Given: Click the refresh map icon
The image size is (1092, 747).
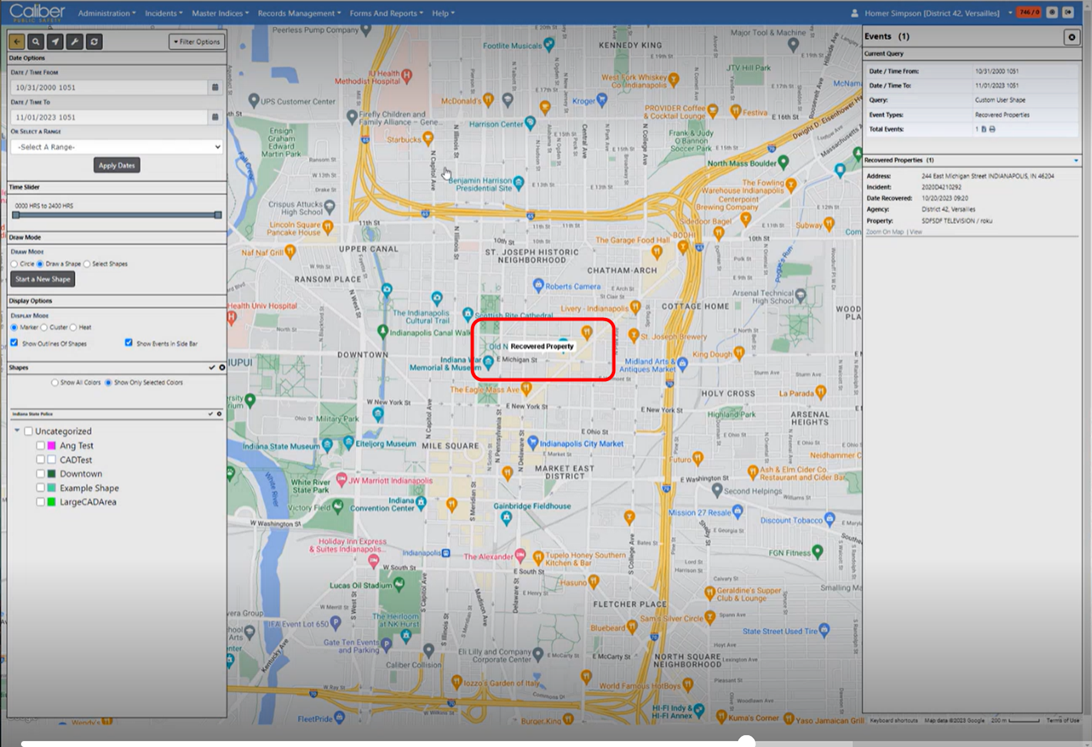Looking at the screenshot, I should pos(93,42).
